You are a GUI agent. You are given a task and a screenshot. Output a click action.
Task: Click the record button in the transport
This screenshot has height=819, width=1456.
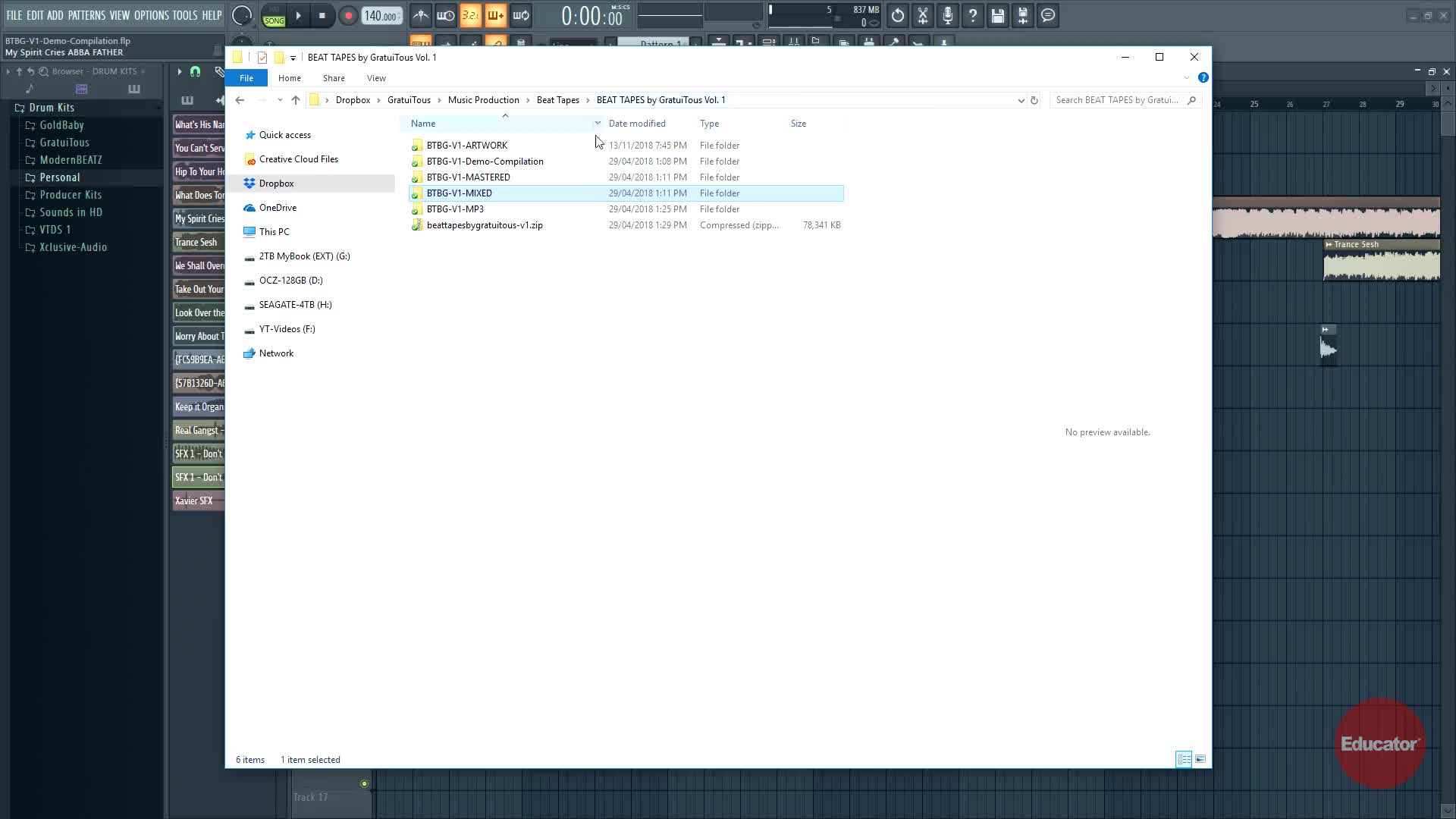click(x=348, y=16)
